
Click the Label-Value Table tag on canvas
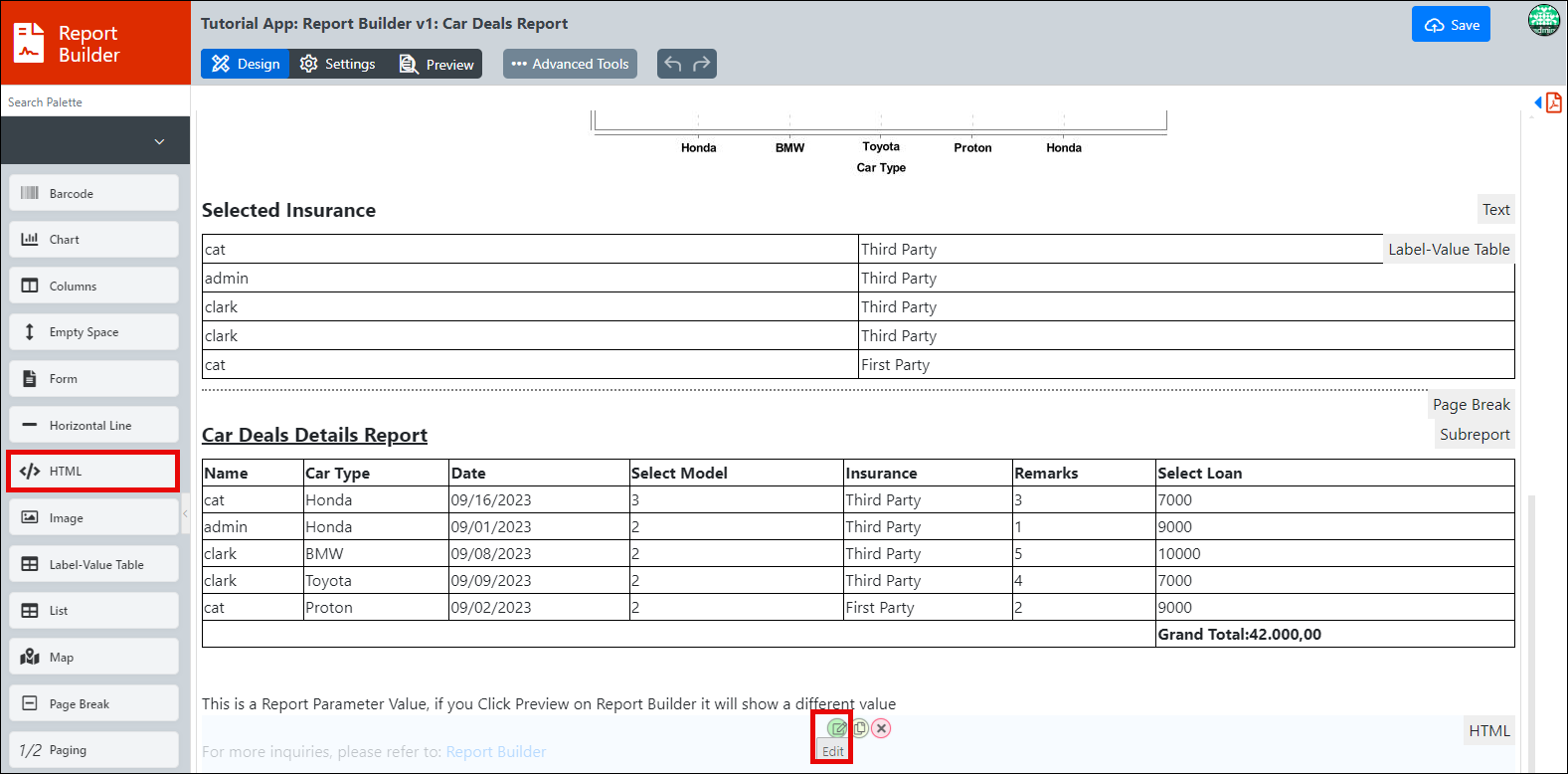[1449, 250]
